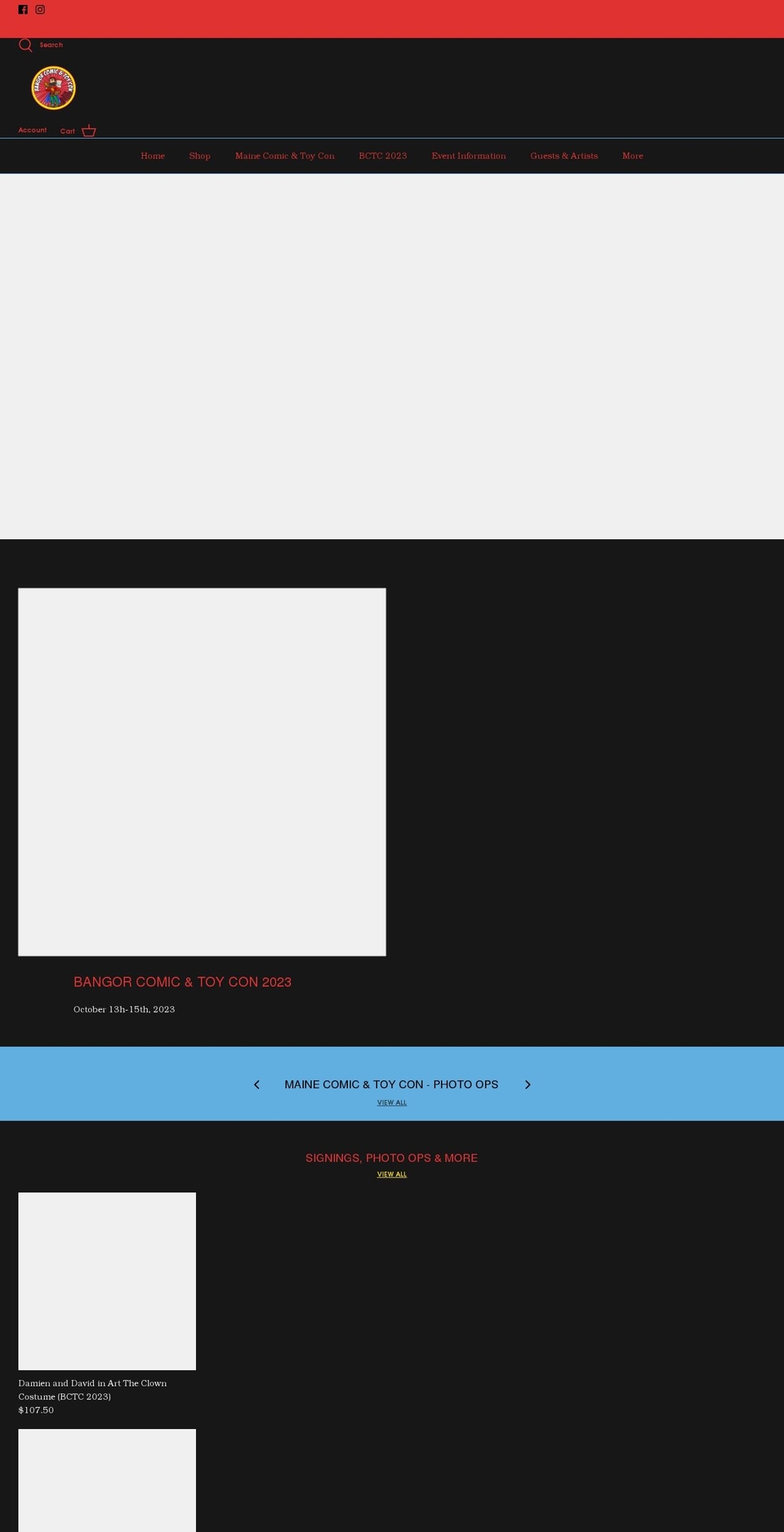Click SIGNINGS, PHOTO OPS & MORE heading
784x1532 pixels.
(x=392, y=1158)
